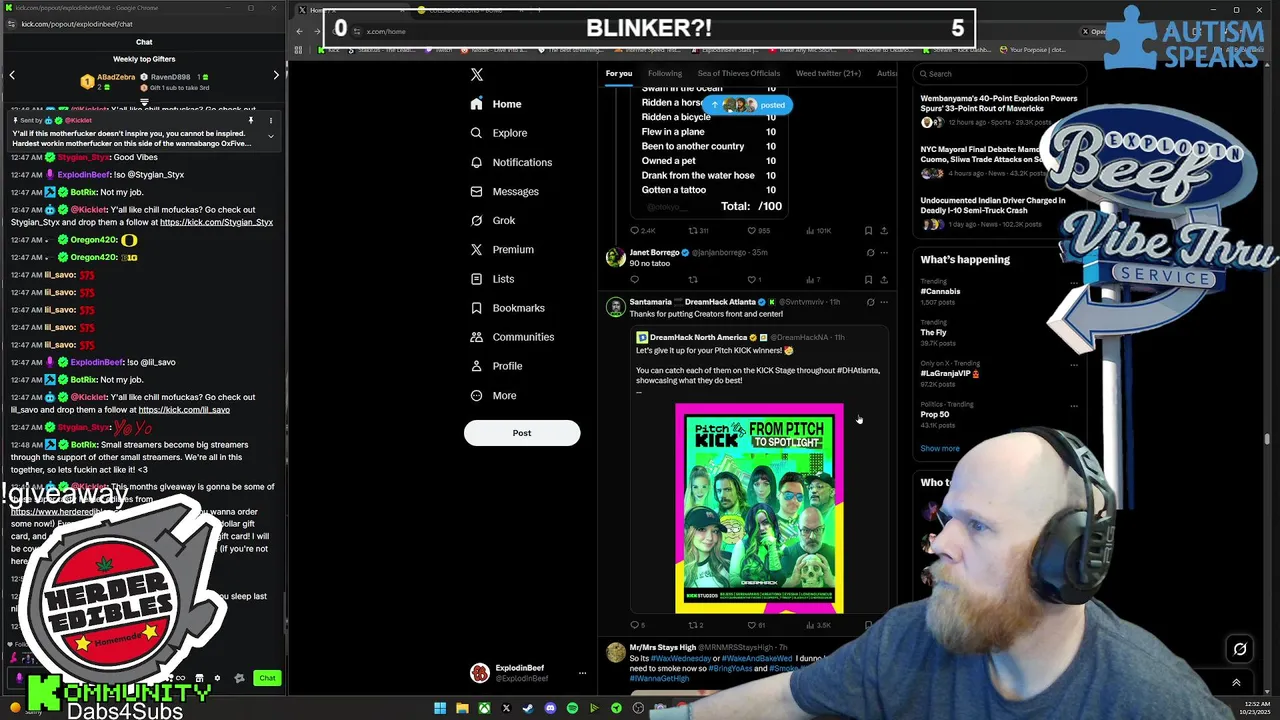Open Xbox app from taskbar
Image resolution: width=1280 pixels, height=720 pixels.
point(484,708)
